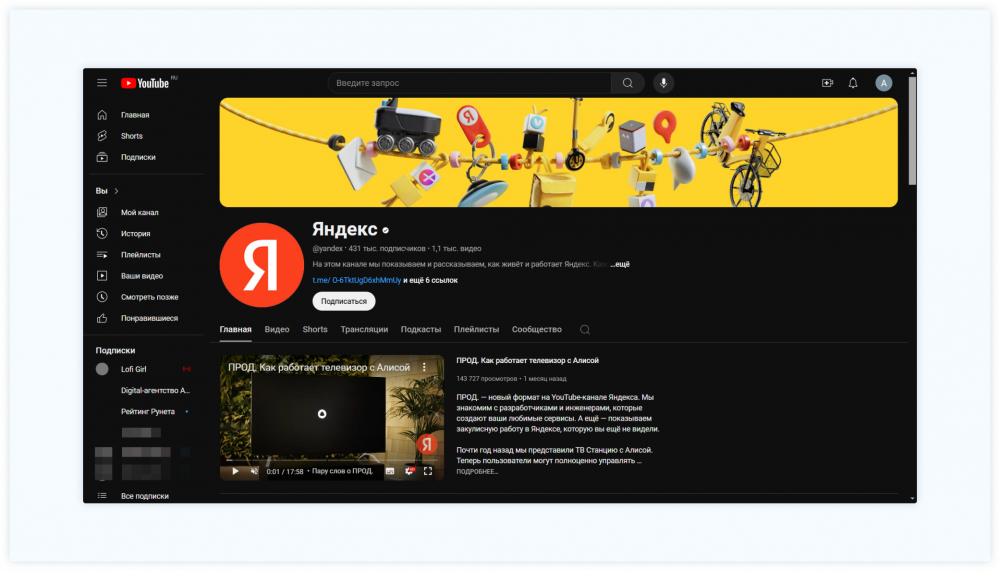Image resolution: width=1000 pixels, height=571 pixels.
Task: Click the channel search magnifier icon
Action: click(x=585, y=330)
